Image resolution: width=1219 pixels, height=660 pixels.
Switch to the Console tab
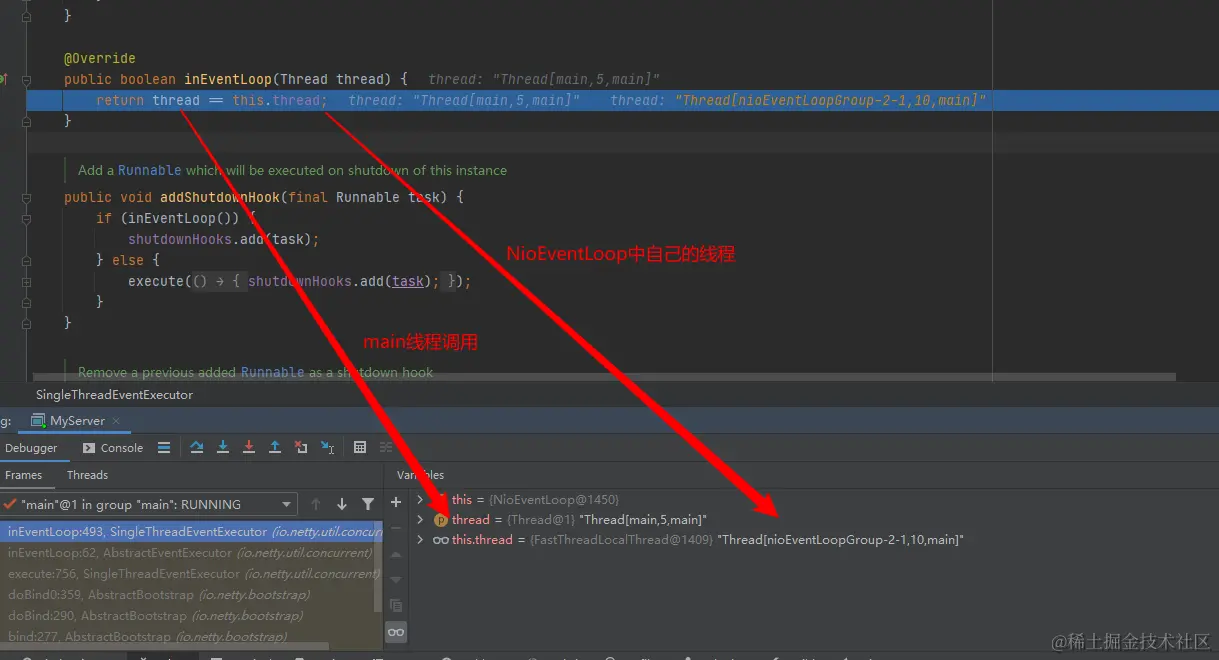(x=113, y=448)
